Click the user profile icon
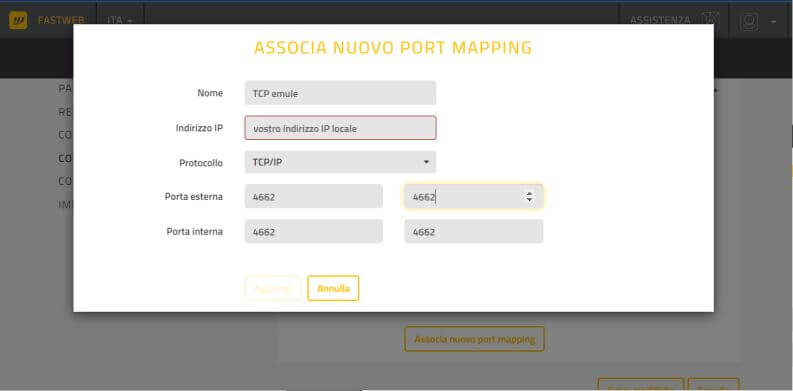This screenshot has height=391, width=793. [750, 21]
